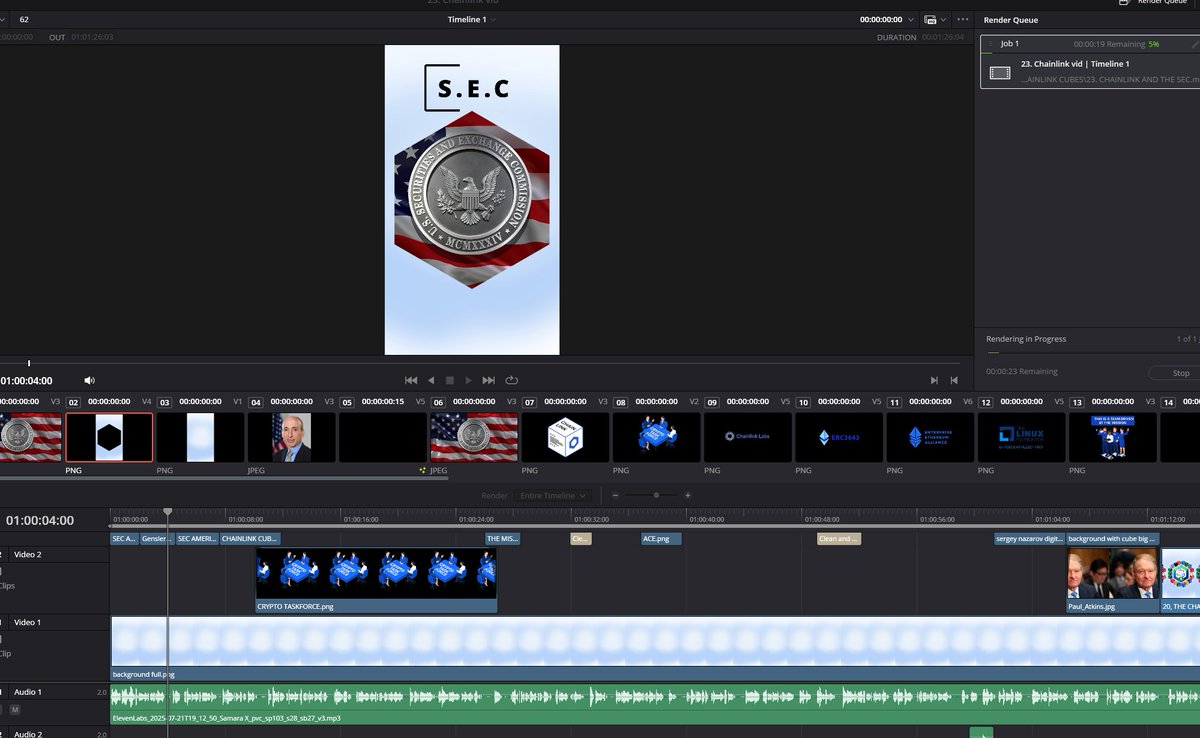Adjust the thumbnail zoom slider handle

(x=656, y=495)
